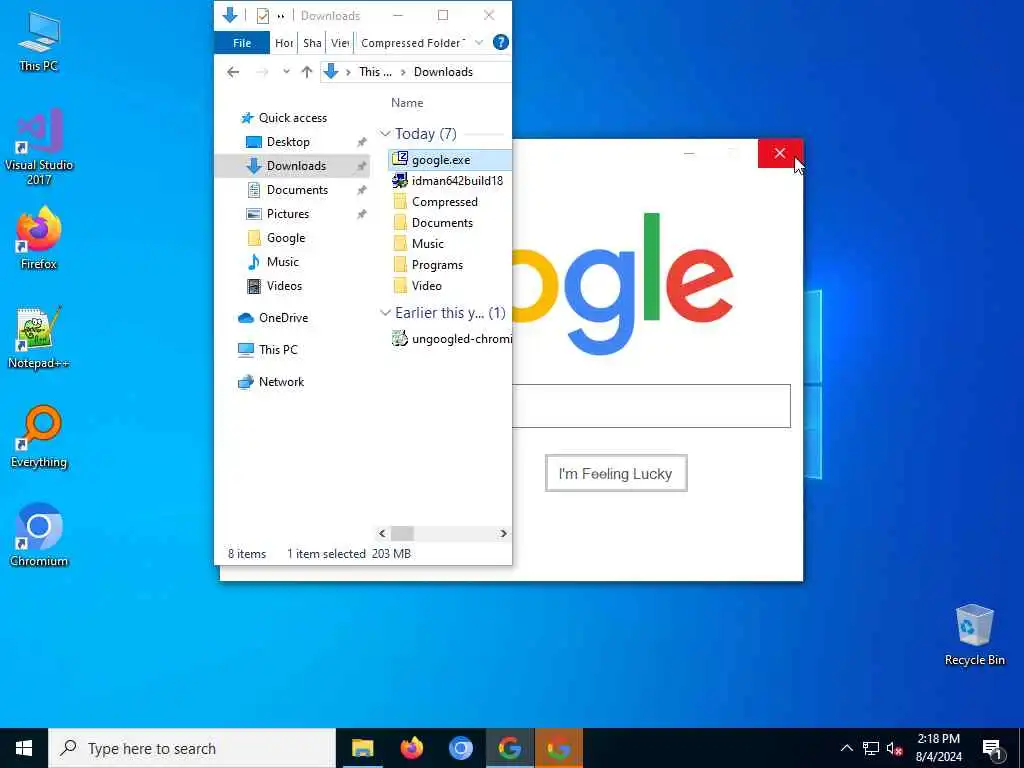Image resolution: width=1024 pixels, height=768 pixels.
Task: Click the Name column header
Action: [x=407, y=103]
